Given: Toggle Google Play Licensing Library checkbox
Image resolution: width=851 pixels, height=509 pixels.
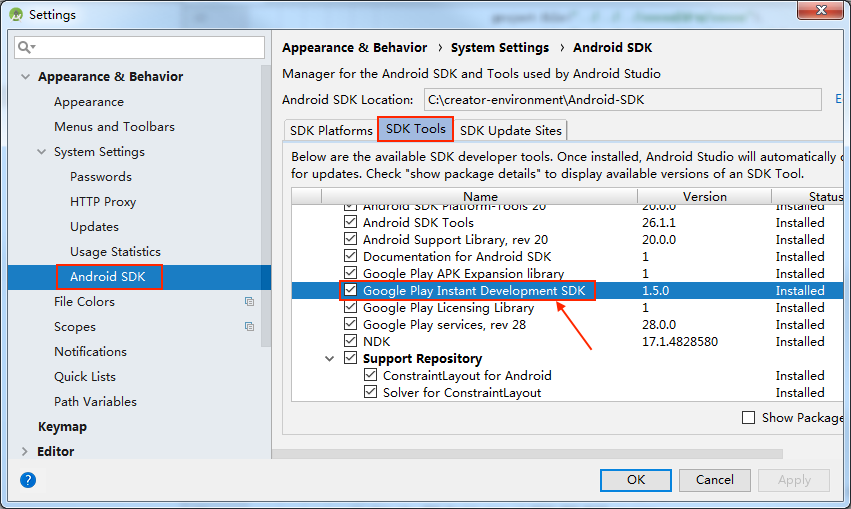Looking at the screenshot, I should [351, 307].
